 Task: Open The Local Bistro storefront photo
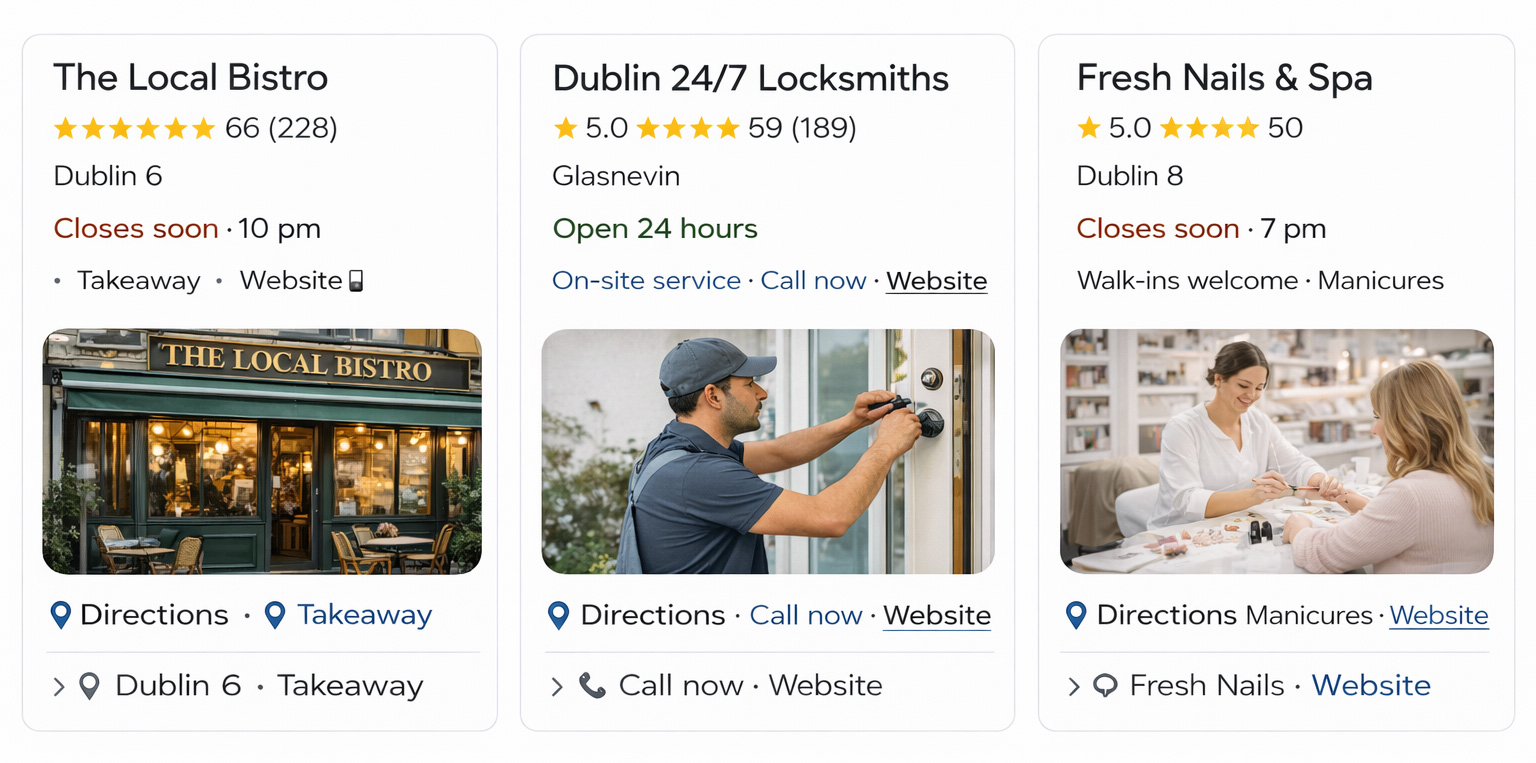coord(262,451)
